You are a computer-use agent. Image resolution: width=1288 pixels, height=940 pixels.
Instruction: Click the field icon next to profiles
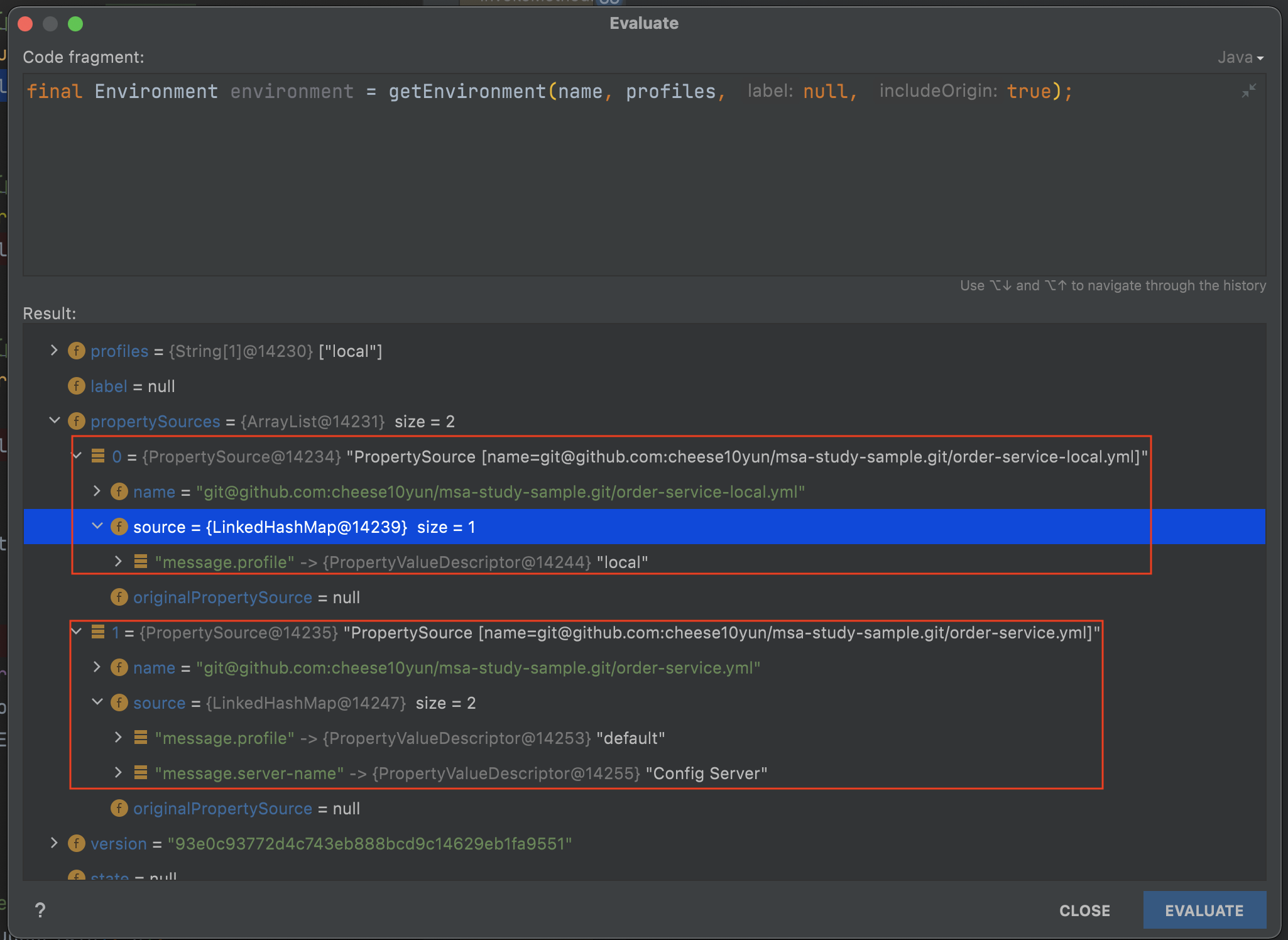click(x=77, y=351)
